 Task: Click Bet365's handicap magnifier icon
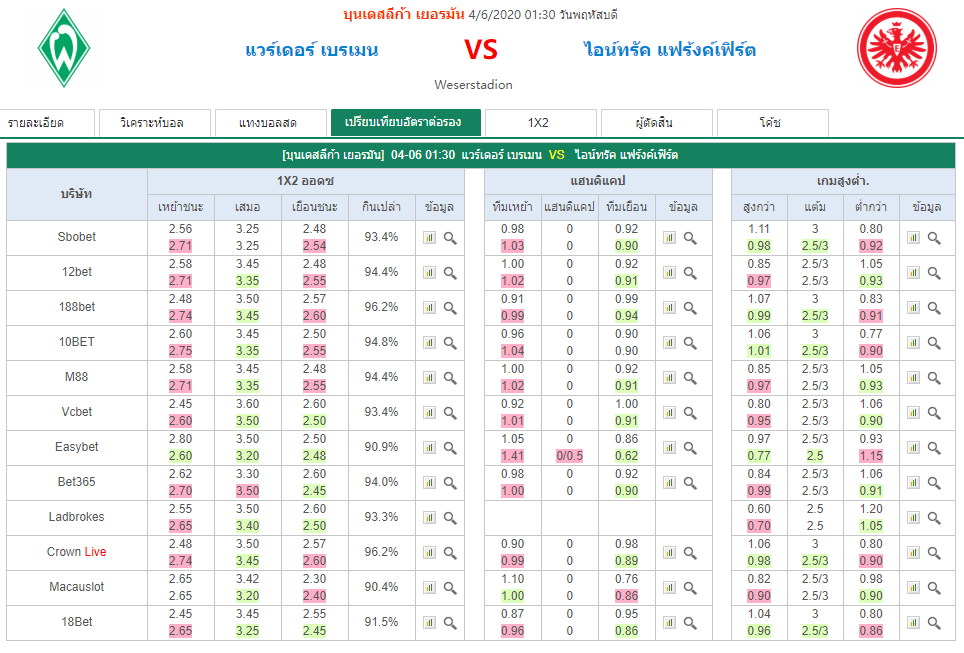[690, 483]
